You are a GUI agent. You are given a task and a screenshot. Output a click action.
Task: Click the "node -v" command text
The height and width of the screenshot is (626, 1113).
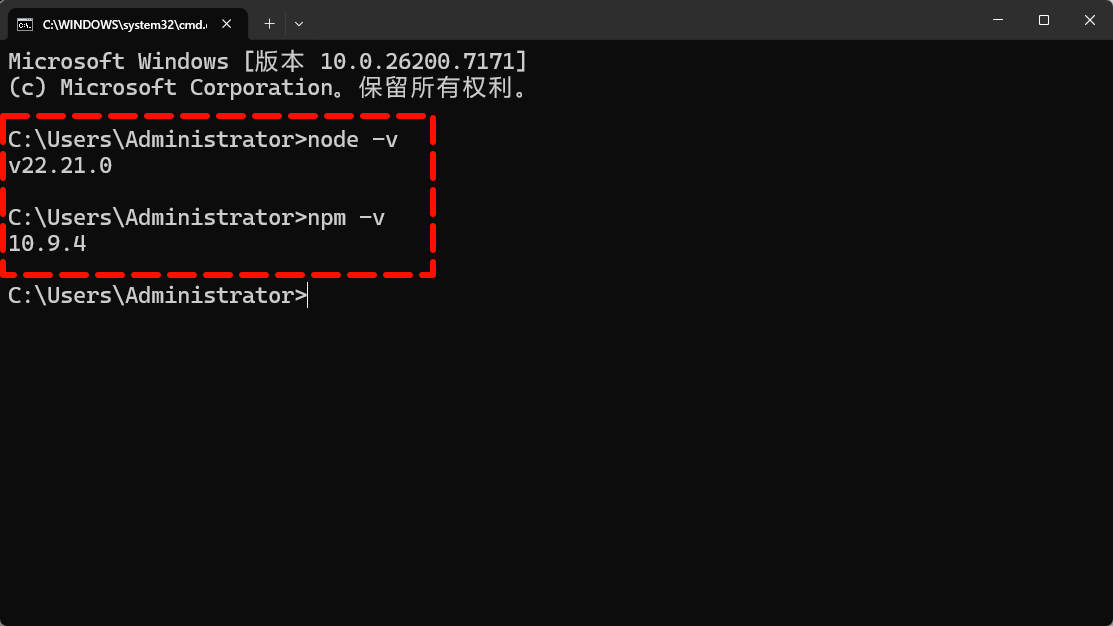point(352,140)
